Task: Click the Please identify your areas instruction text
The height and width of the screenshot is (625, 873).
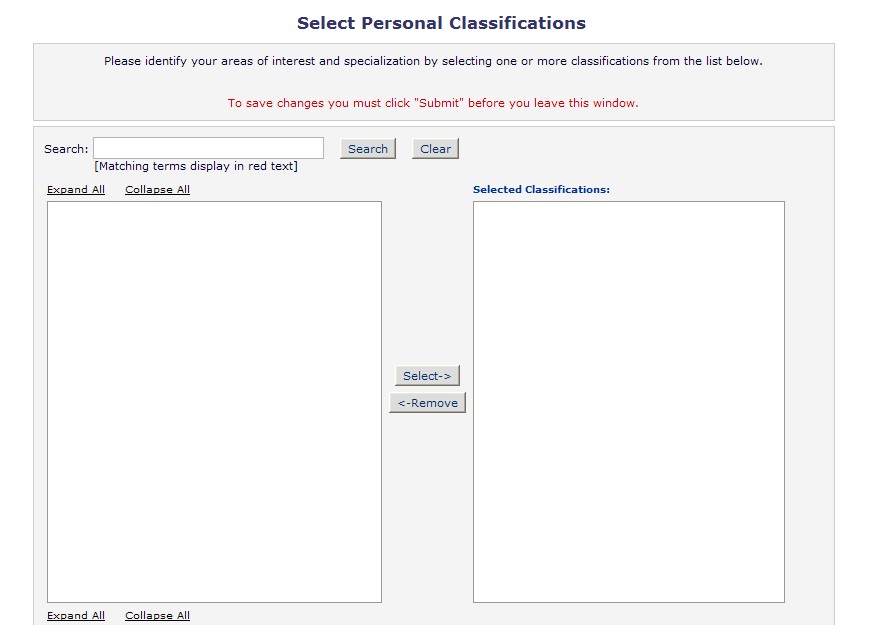Action: pyautogui.click(x=433, y=61)
